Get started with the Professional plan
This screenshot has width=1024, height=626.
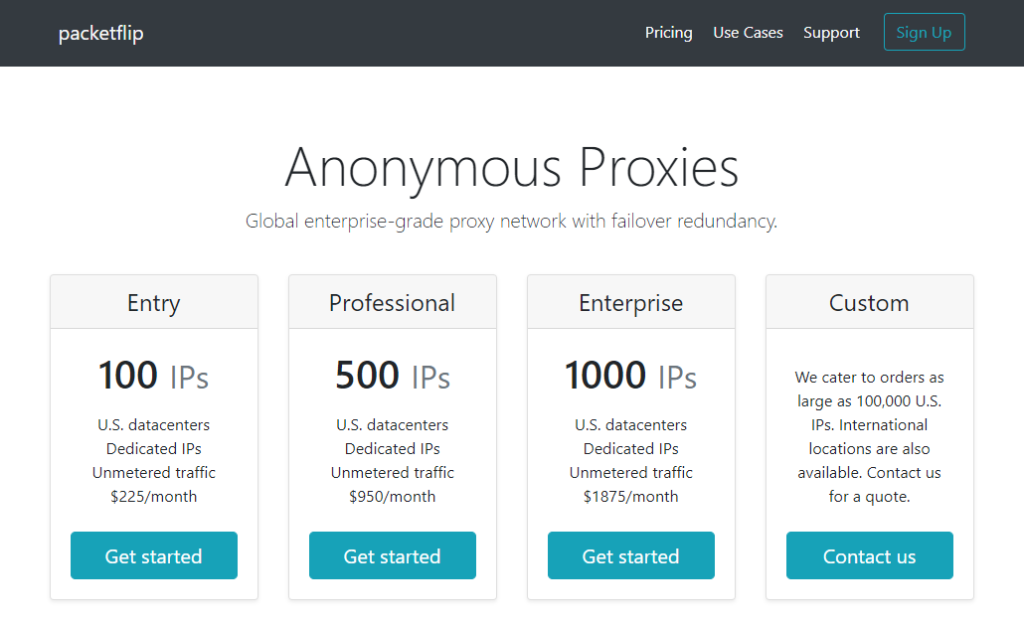pyautogui.click(x=392, y=556)
